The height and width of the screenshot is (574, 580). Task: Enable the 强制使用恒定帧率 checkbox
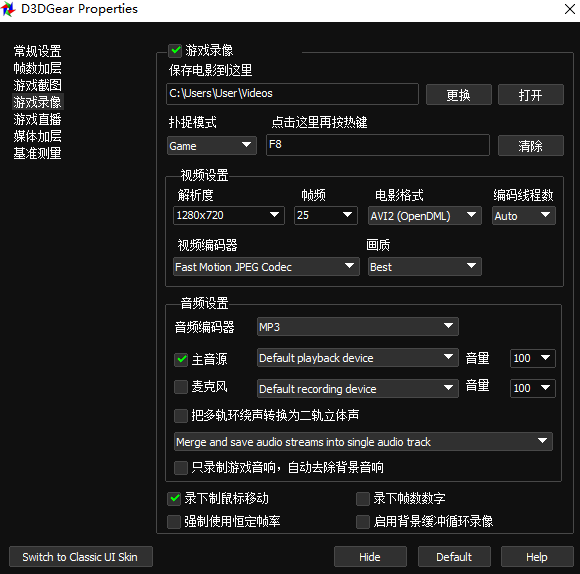click(174, 522)
